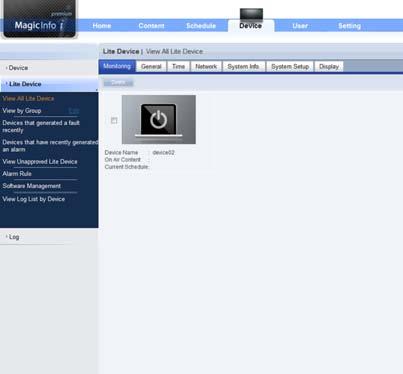
Task: Switch to the Time tab
Action: tap(178, 67)
